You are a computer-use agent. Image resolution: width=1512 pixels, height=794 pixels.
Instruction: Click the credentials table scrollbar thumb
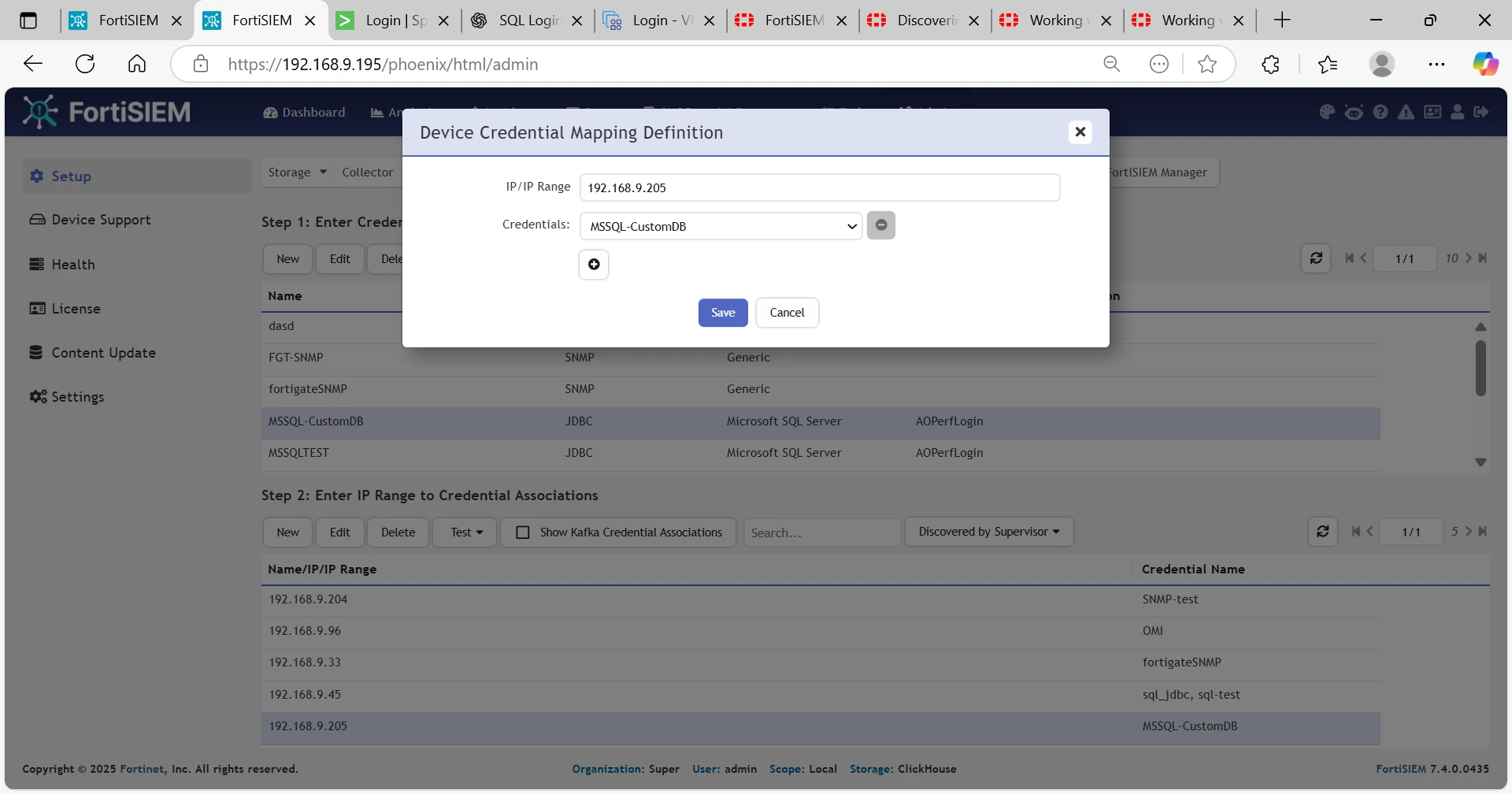(x=1480, y=368)
